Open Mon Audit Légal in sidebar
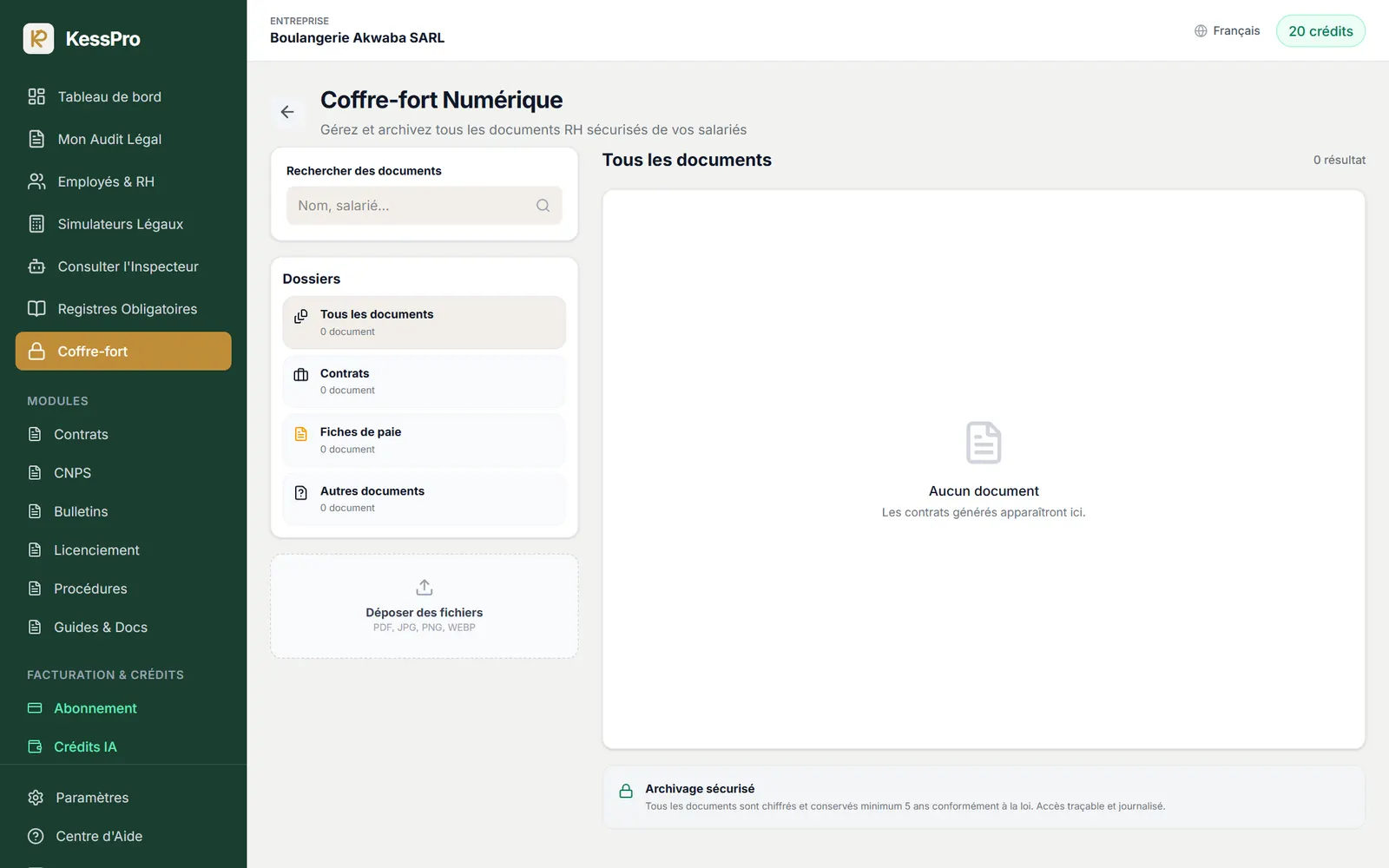 click(x=123, y=139)
